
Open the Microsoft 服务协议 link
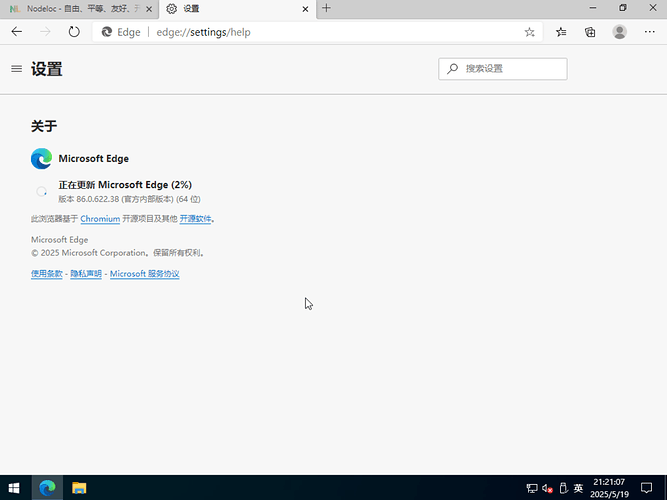(x=145, y=274)
